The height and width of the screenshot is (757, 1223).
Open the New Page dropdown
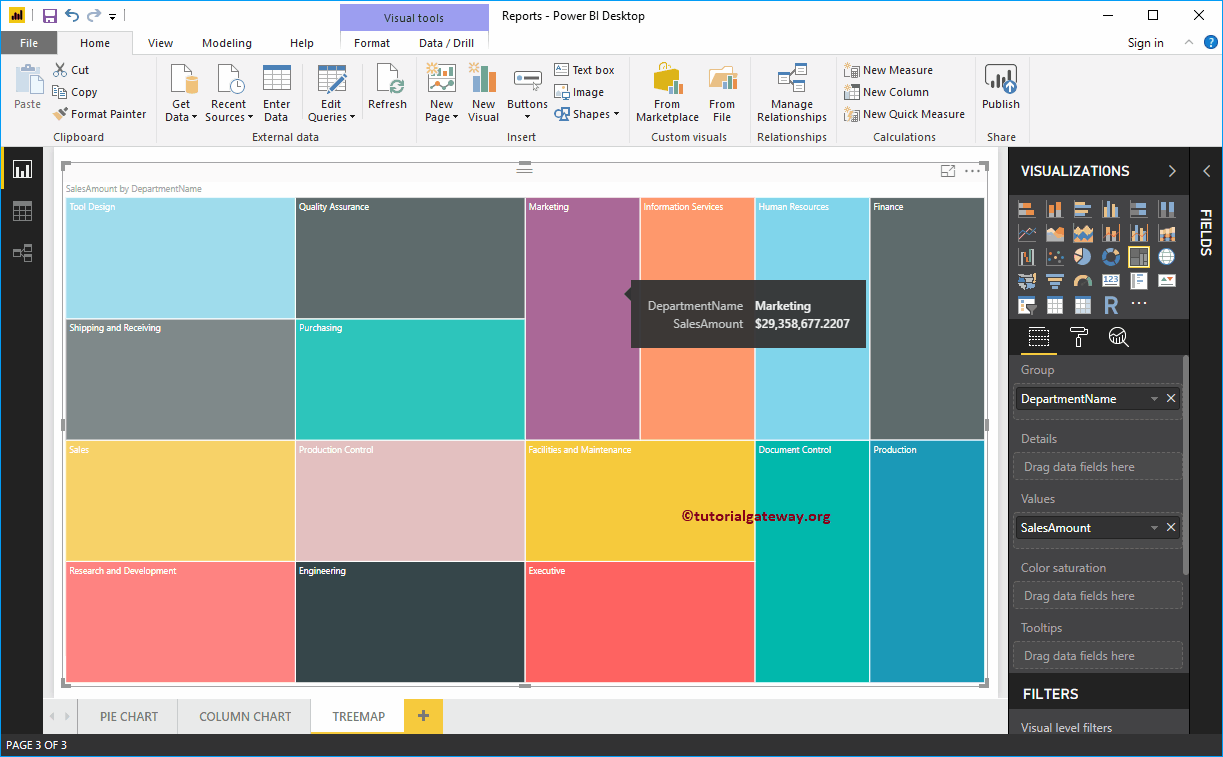tap(441, 93)
